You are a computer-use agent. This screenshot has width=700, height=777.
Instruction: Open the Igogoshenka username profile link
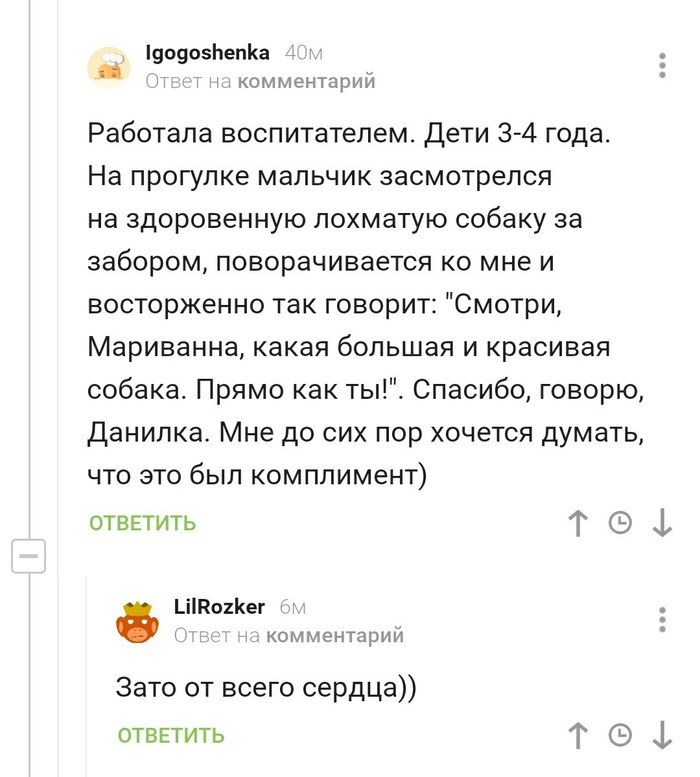coord(207,53)
